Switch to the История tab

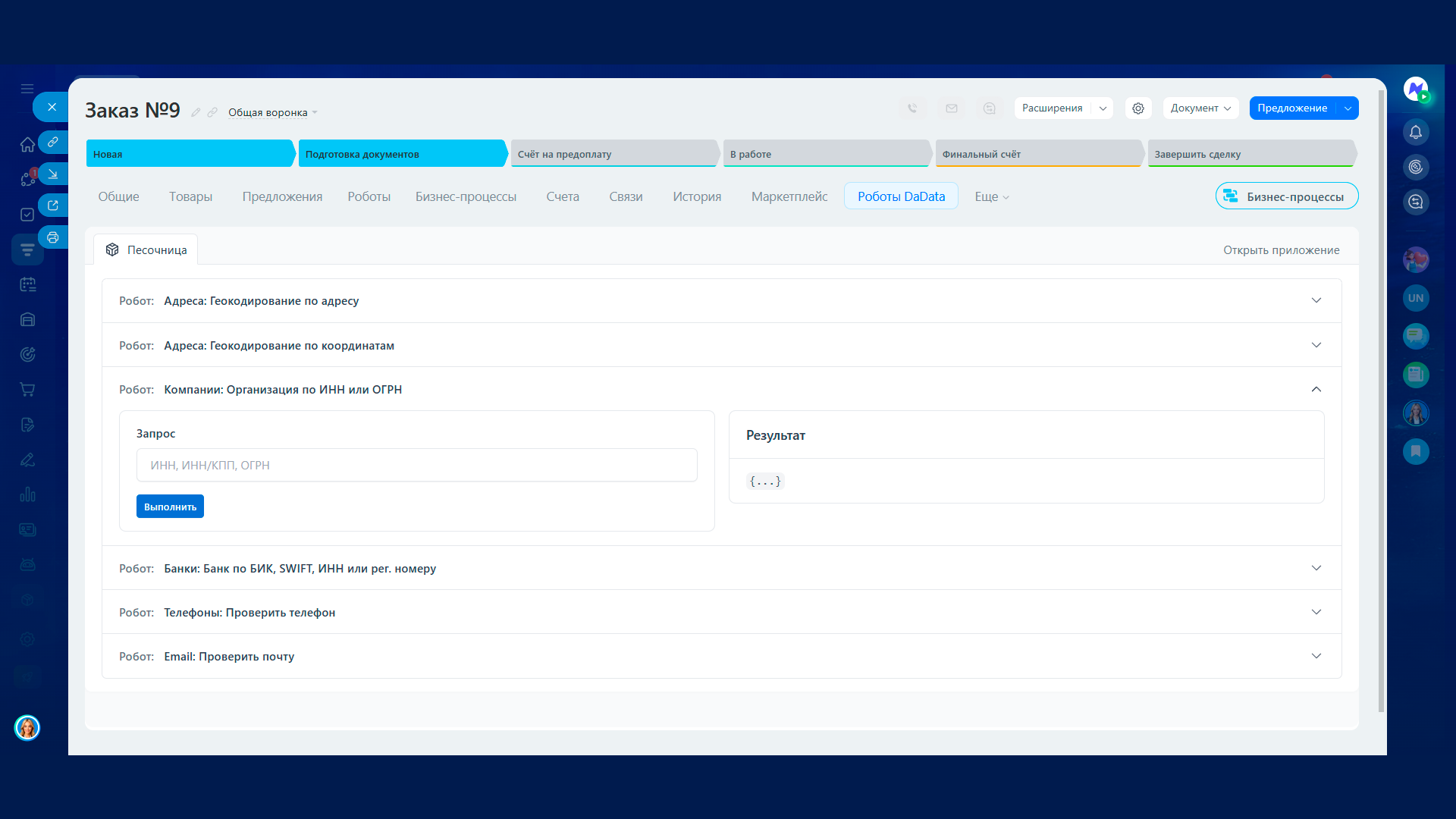[696, 196]
